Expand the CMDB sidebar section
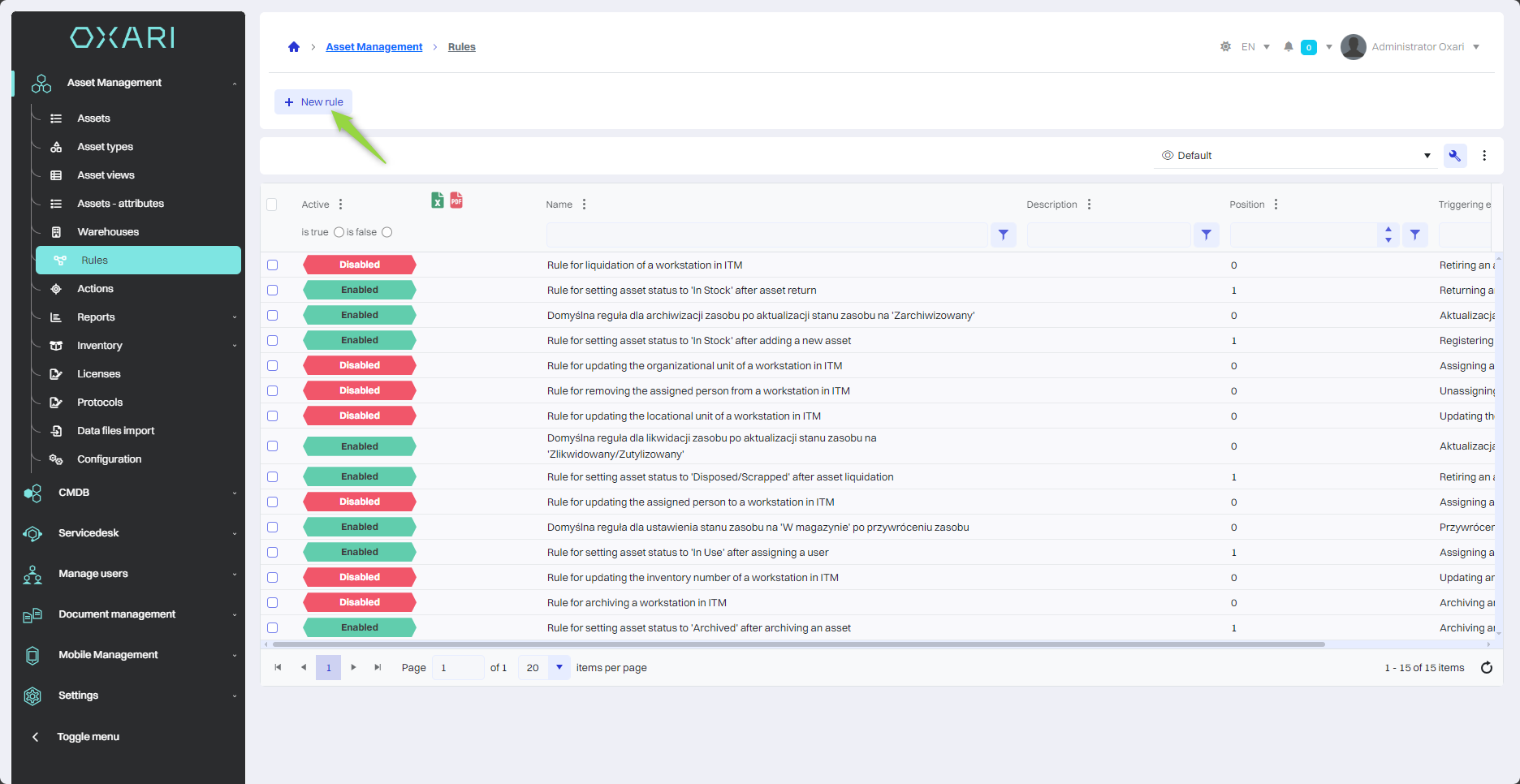Image resolution: width=1520 pixels, height=784 pixels. click(x=130, y=493)
